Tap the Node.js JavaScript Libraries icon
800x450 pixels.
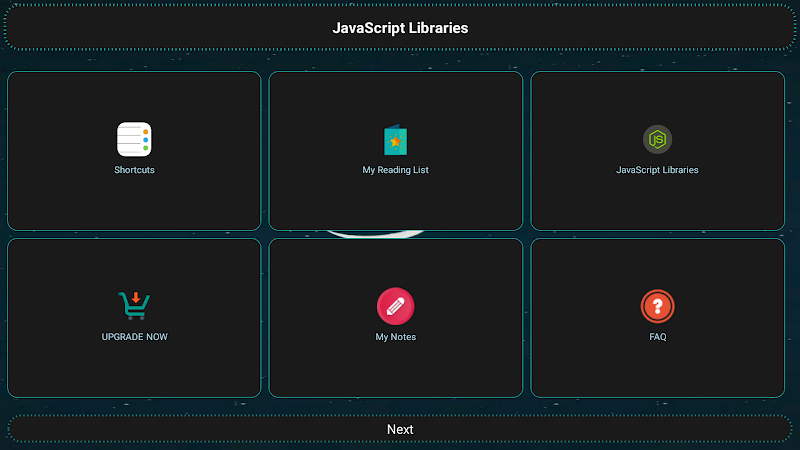[657, 139]
